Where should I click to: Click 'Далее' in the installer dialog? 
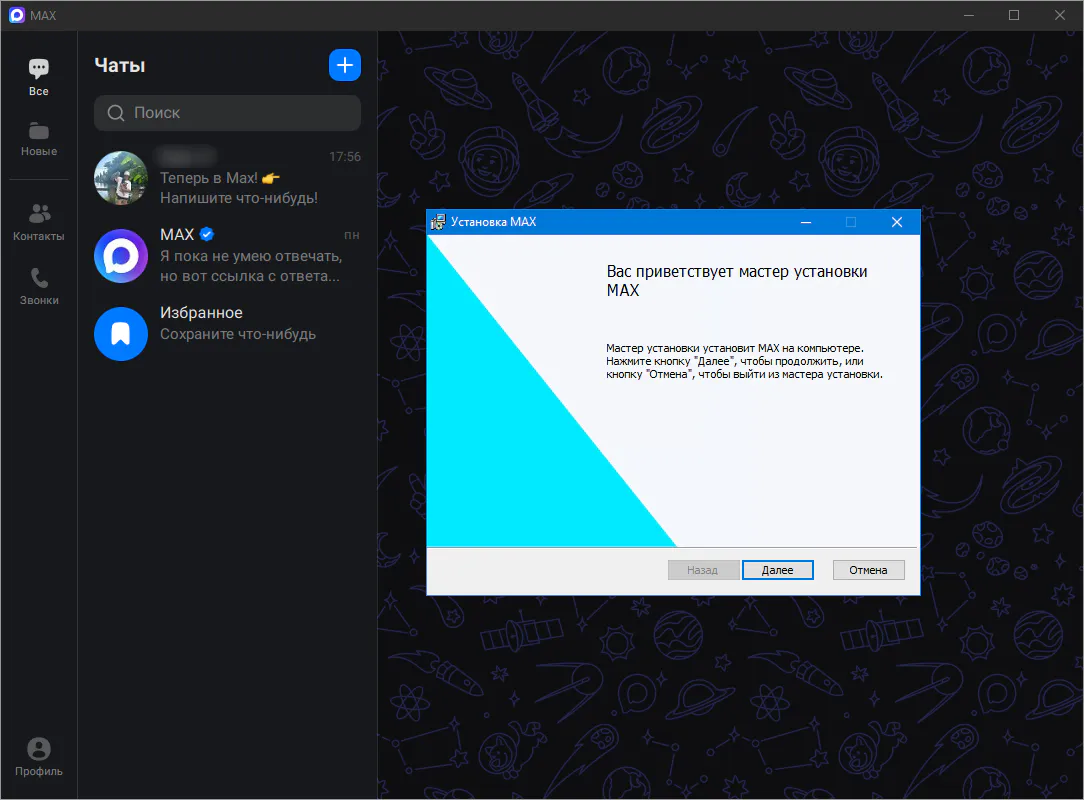[778, 570]
